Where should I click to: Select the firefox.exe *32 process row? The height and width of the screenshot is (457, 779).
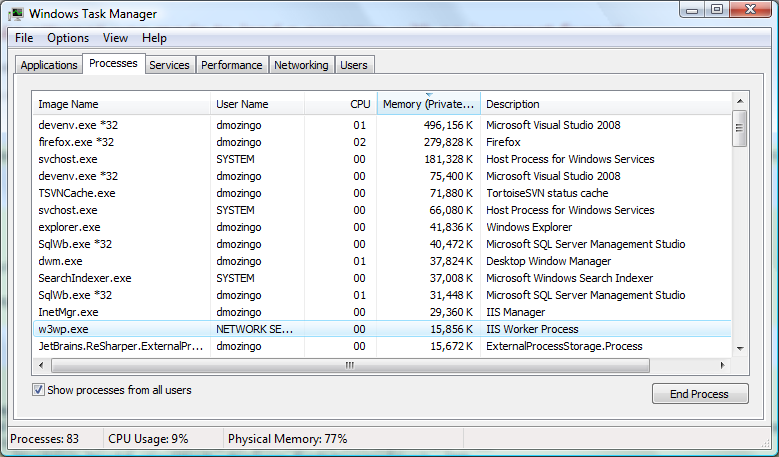coord(382,142)
